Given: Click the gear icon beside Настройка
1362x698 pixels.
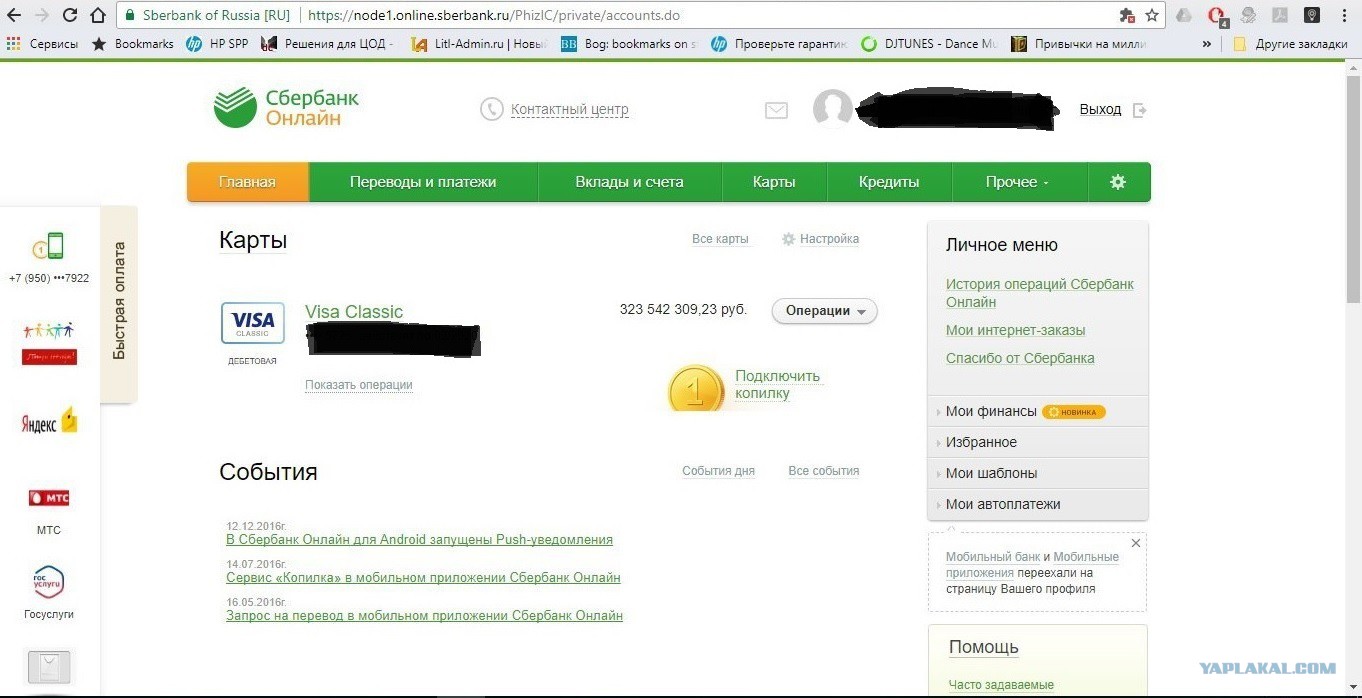Looking at the screenshot, I should 788,239.
